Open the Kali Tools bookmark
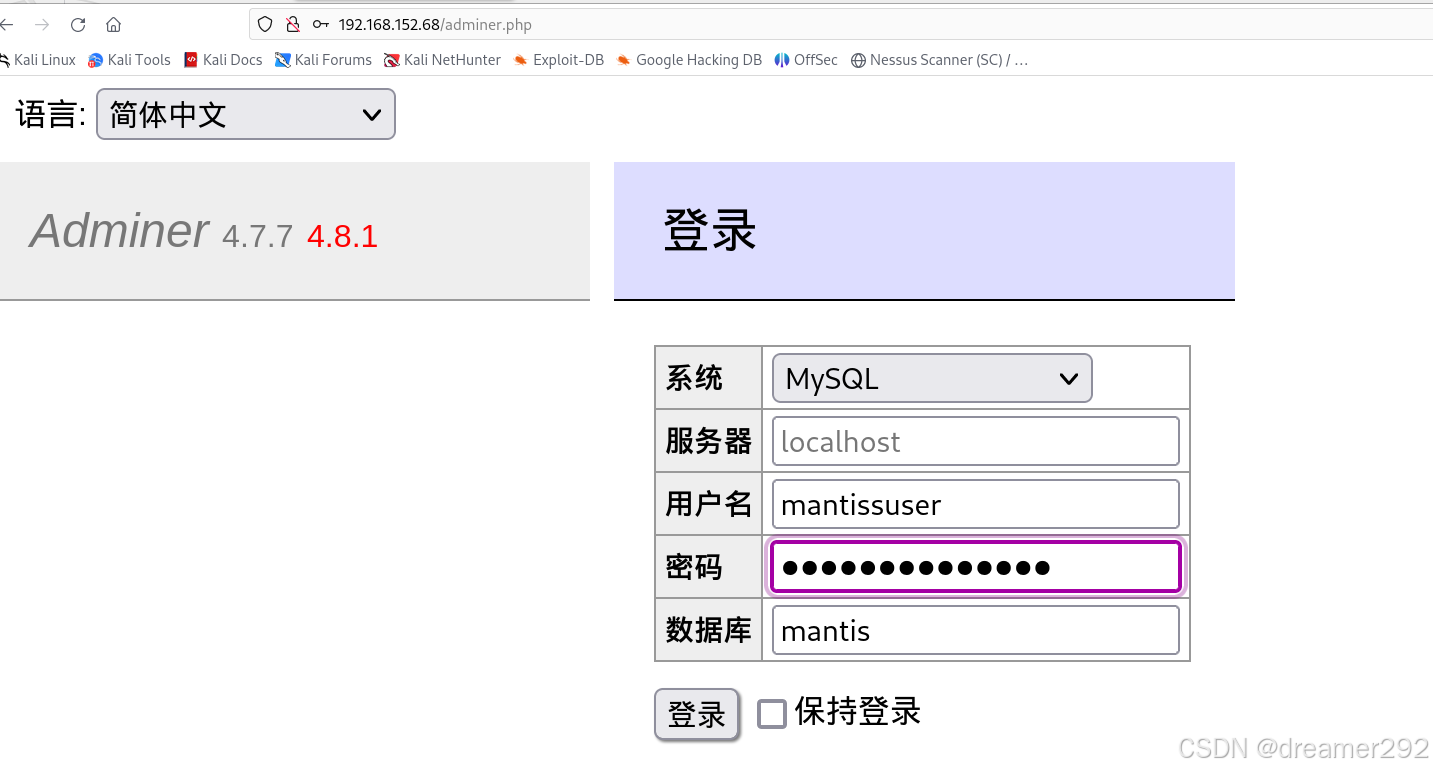This screenshot has height=774, width=1433. [x=129, y=60]
